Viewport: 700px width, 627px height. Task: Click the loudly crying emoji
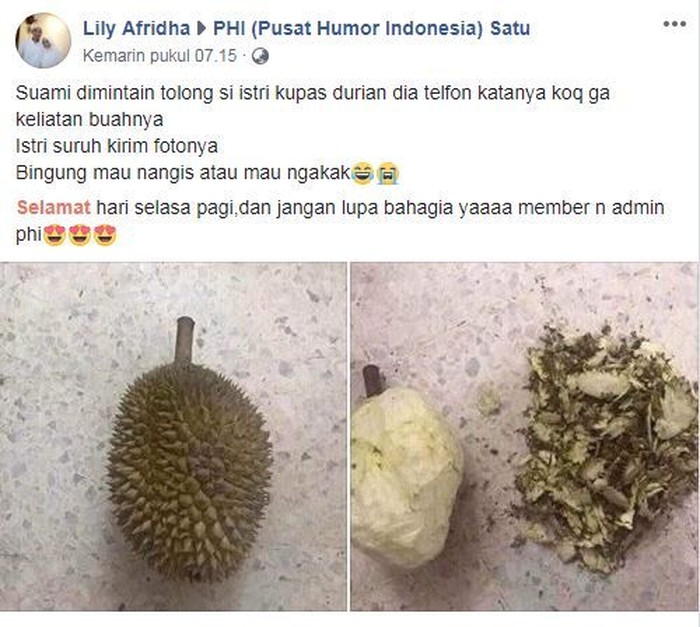coord(388,173)
